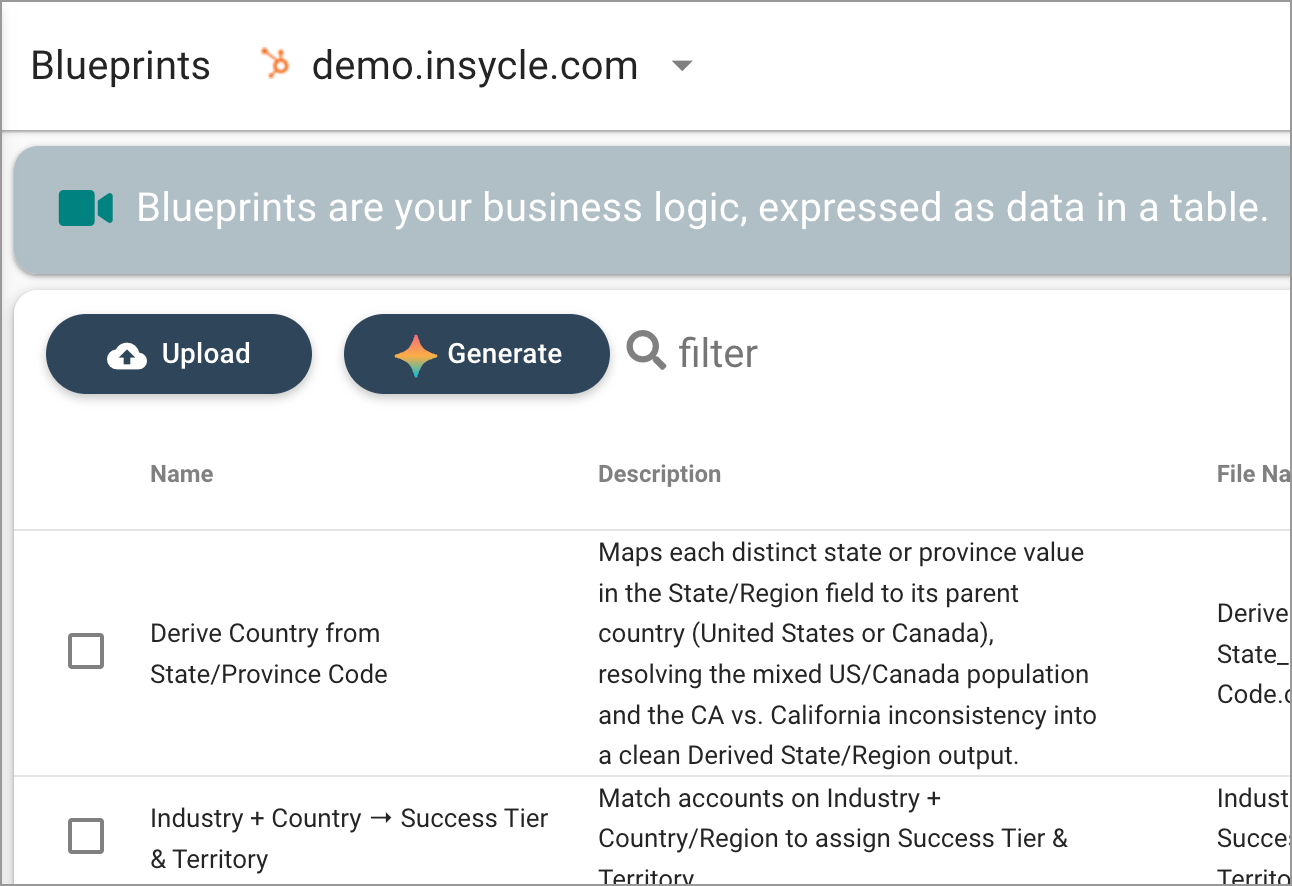Open the demo.insycle.com account dropdown arrow
Image resolution: width=1292 pixels, height=886 pixels.
(x=682, y=66)
